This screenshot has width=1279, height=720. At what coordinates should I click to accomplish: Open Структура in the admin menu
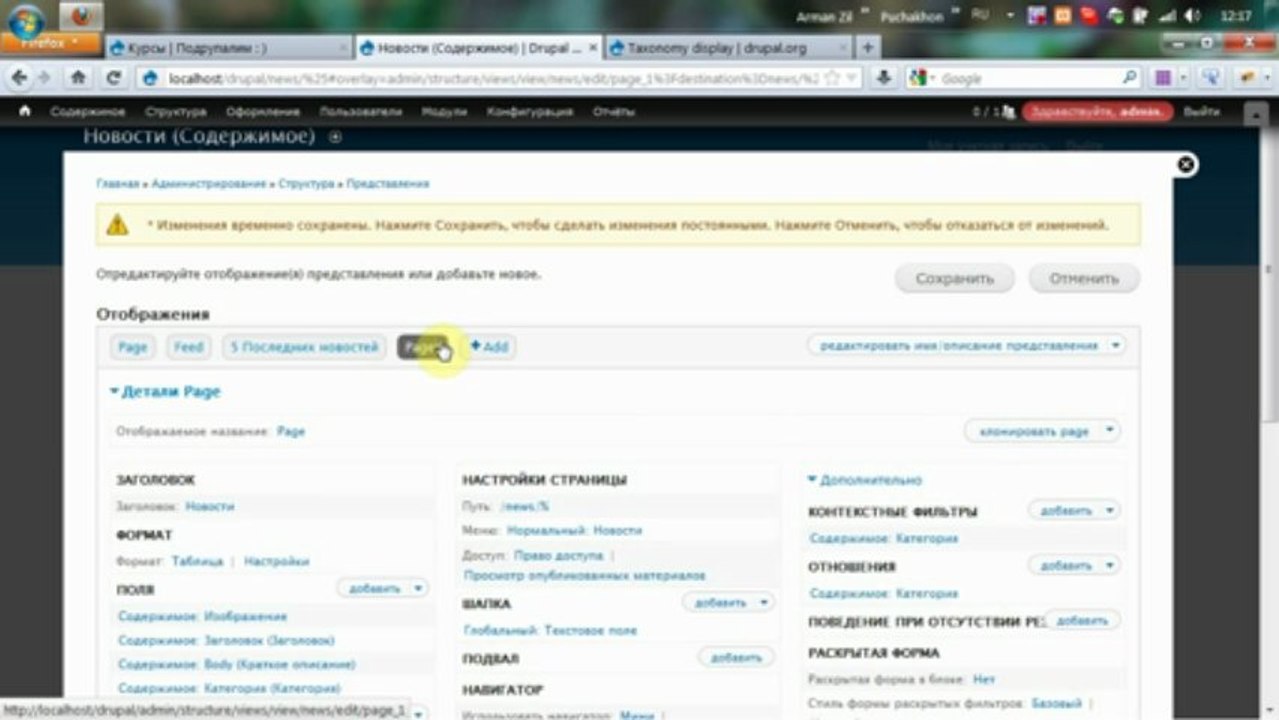pyautogui.click(x=175, y=112)
